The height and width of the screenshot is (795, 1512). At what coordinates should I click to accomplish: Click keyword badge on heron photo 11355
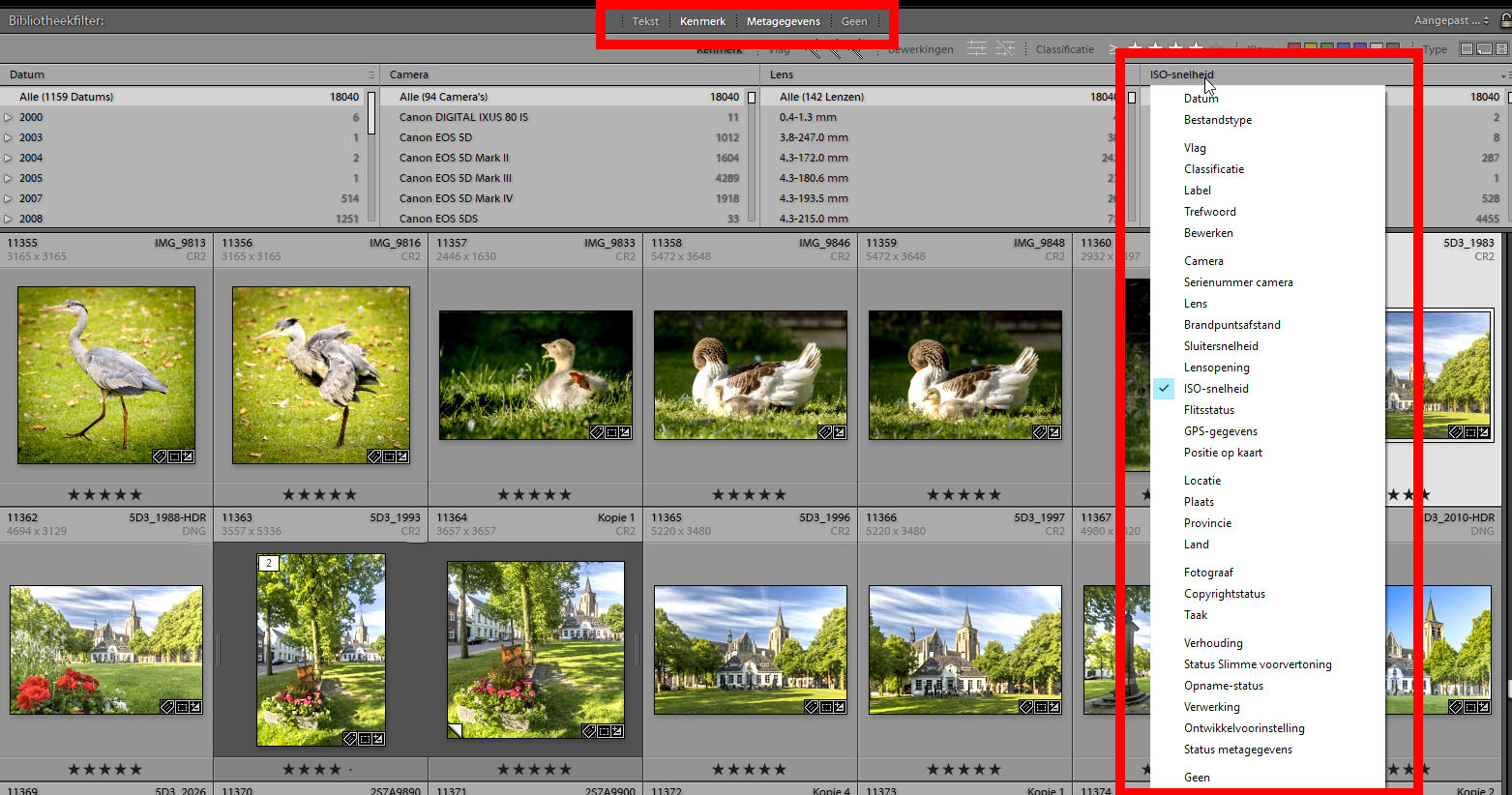[161, 456]
